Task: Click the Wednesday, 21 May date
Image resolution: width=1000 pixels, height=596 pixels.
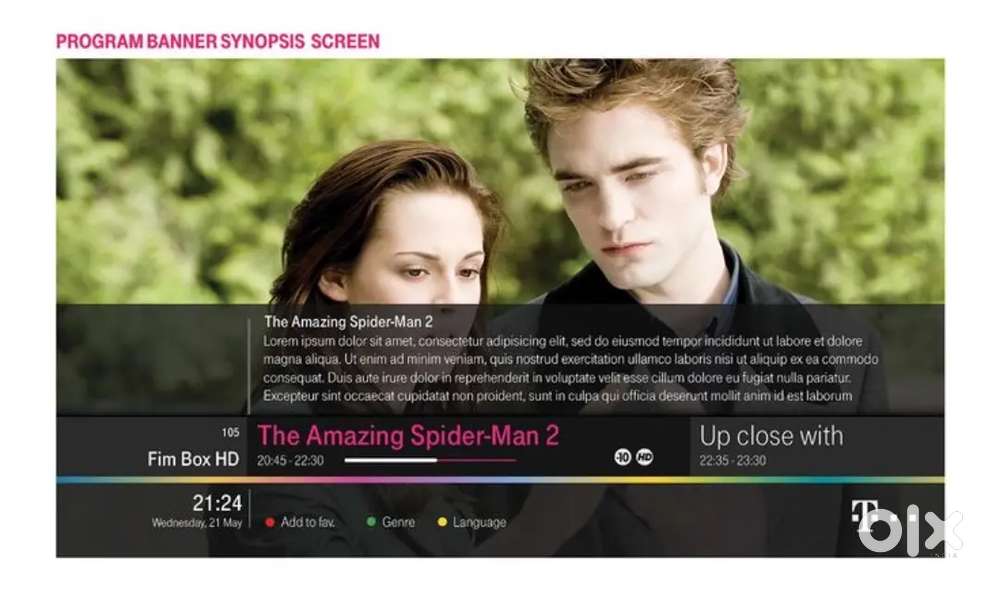Action: click(197, 523)
